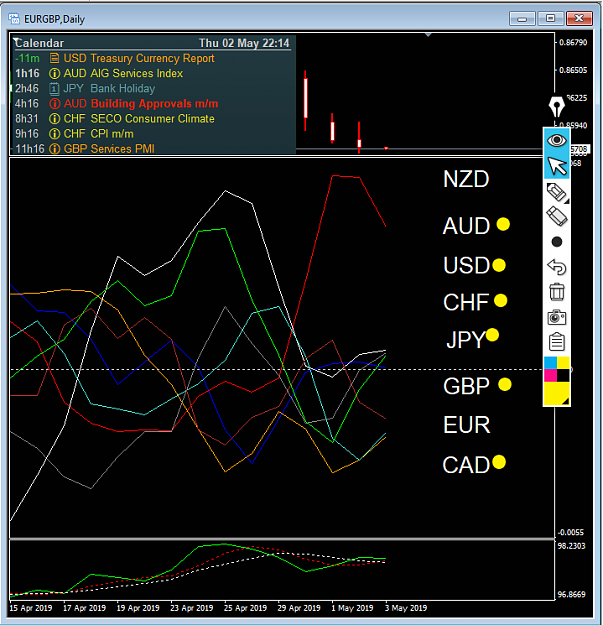Toggle the yellow dot beside JPY

[x=492, y=335]
